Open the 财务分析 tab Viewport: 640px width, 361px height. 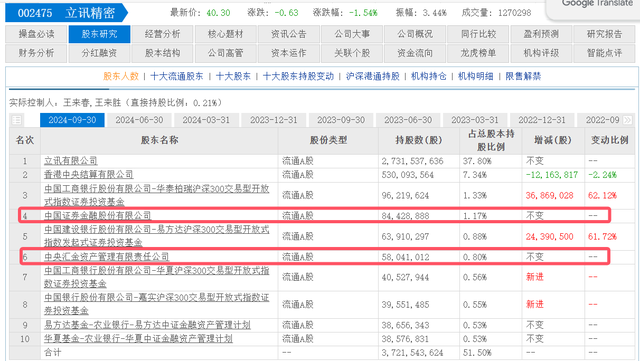pyautogui.click(x=36, y=53)
